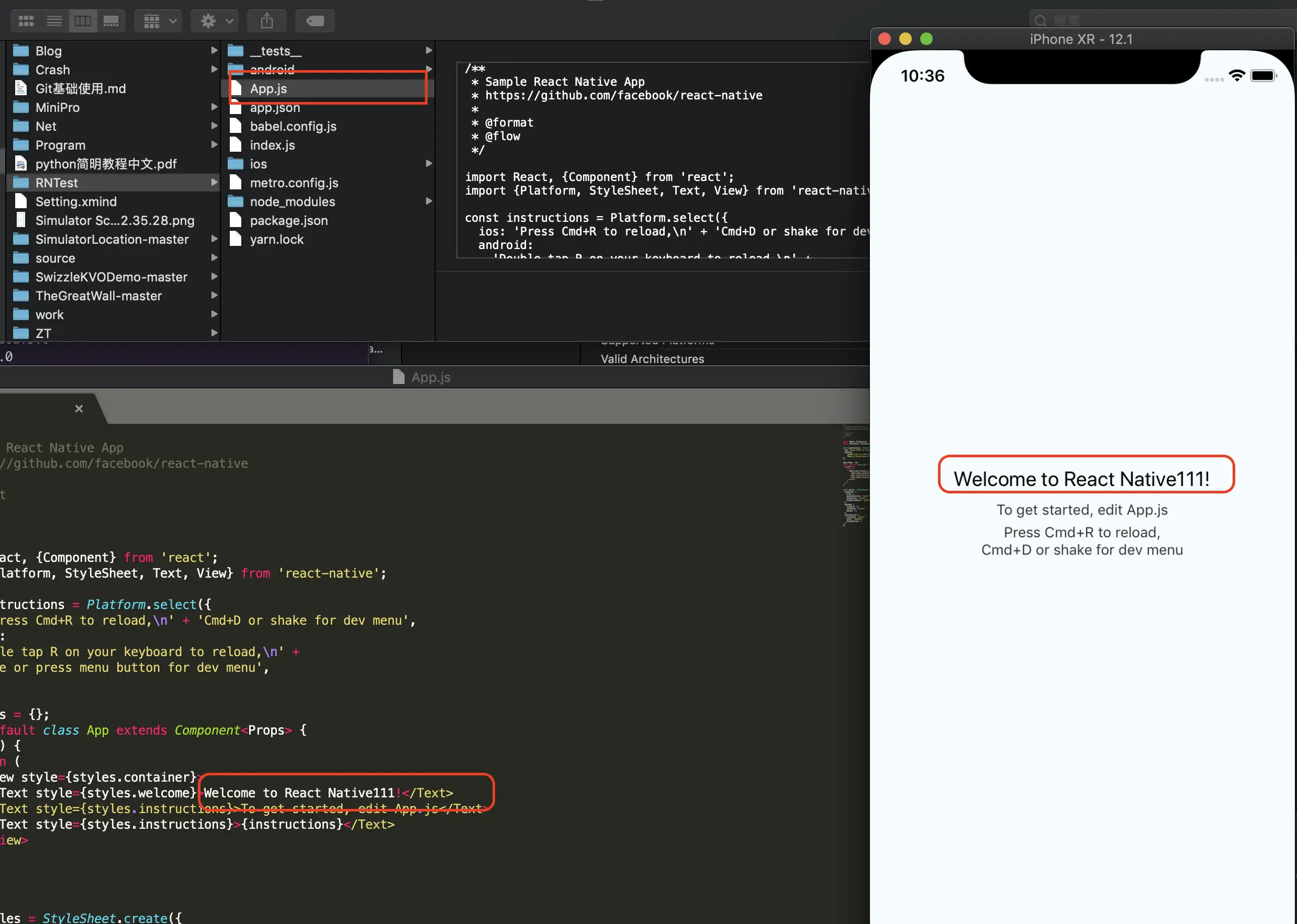Close the editor tab with X
1297x924 pixels.
tap(79, 409)
